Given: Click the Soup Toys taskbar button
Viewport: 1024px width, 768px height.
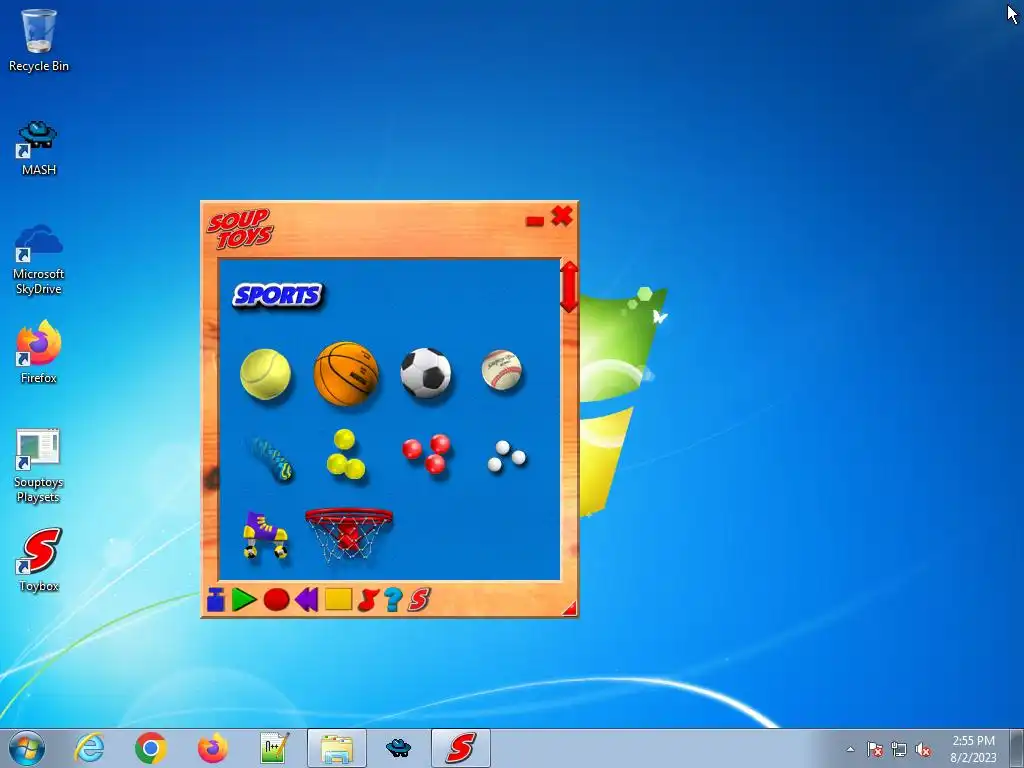Looking at the screenshot, I should click(460, 748).
